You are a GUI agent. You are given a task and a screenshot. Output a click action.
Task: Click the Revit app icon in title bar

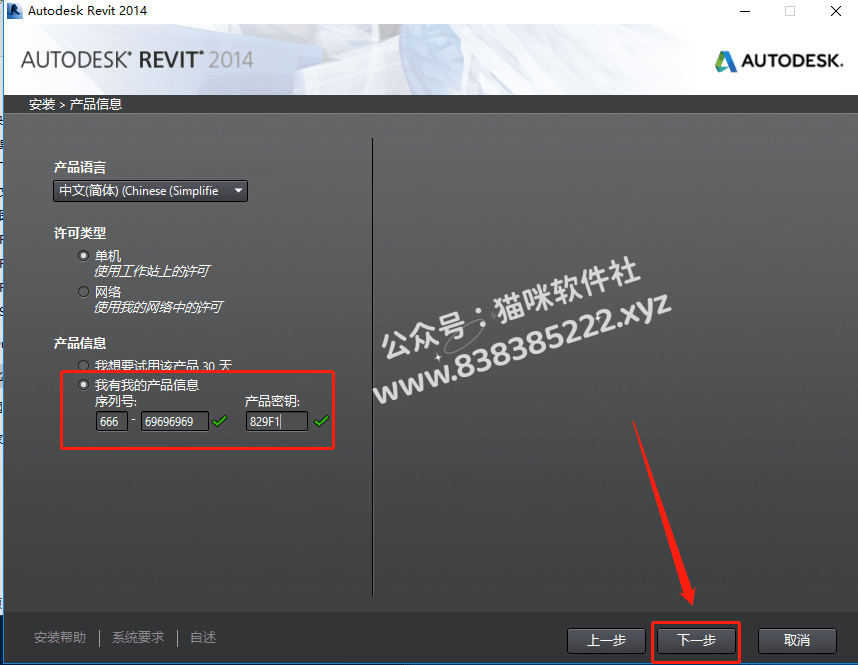click(x=15, y=10)
